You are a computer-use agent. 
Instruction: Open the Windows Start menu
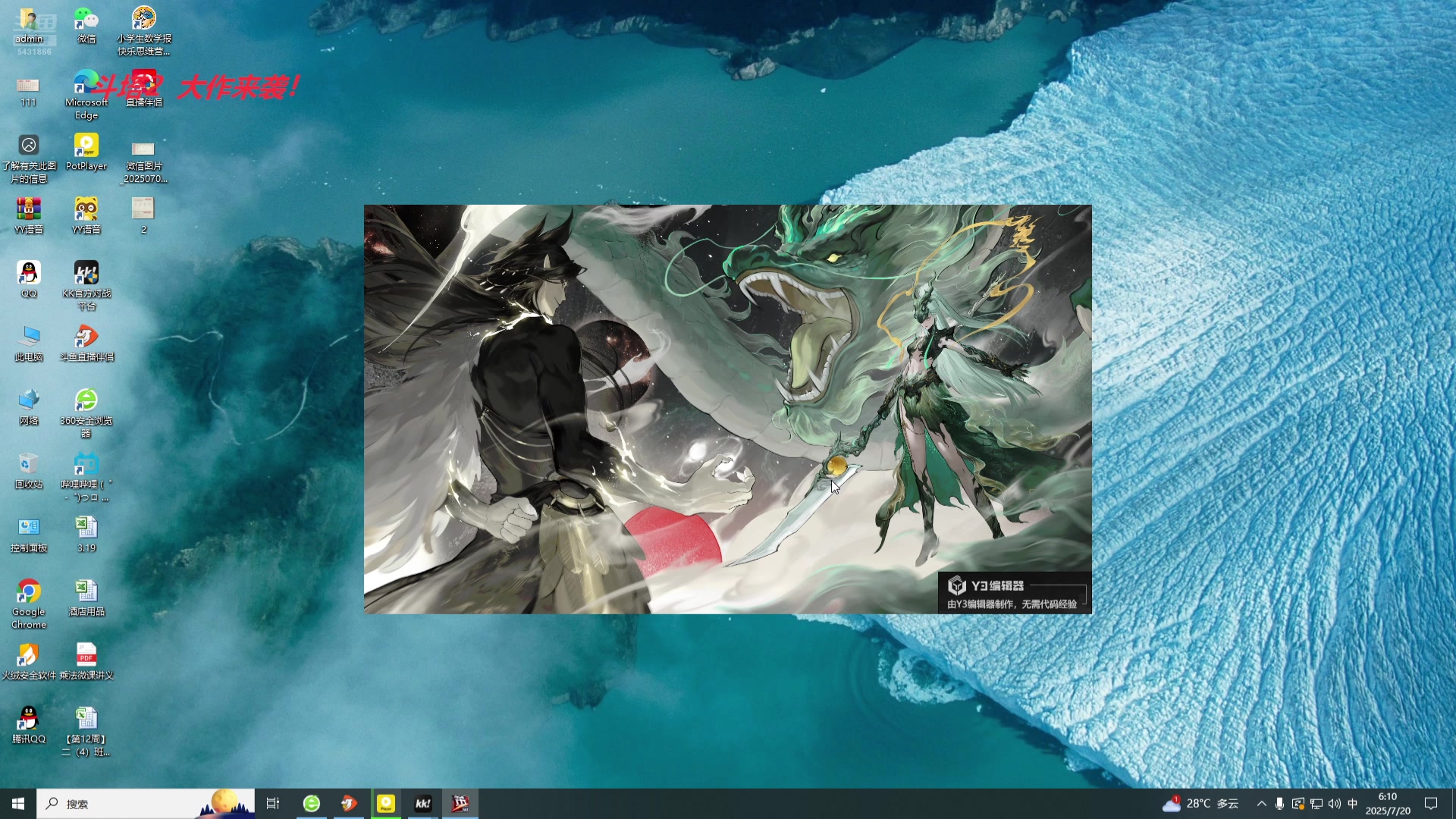tap(18, 804)
